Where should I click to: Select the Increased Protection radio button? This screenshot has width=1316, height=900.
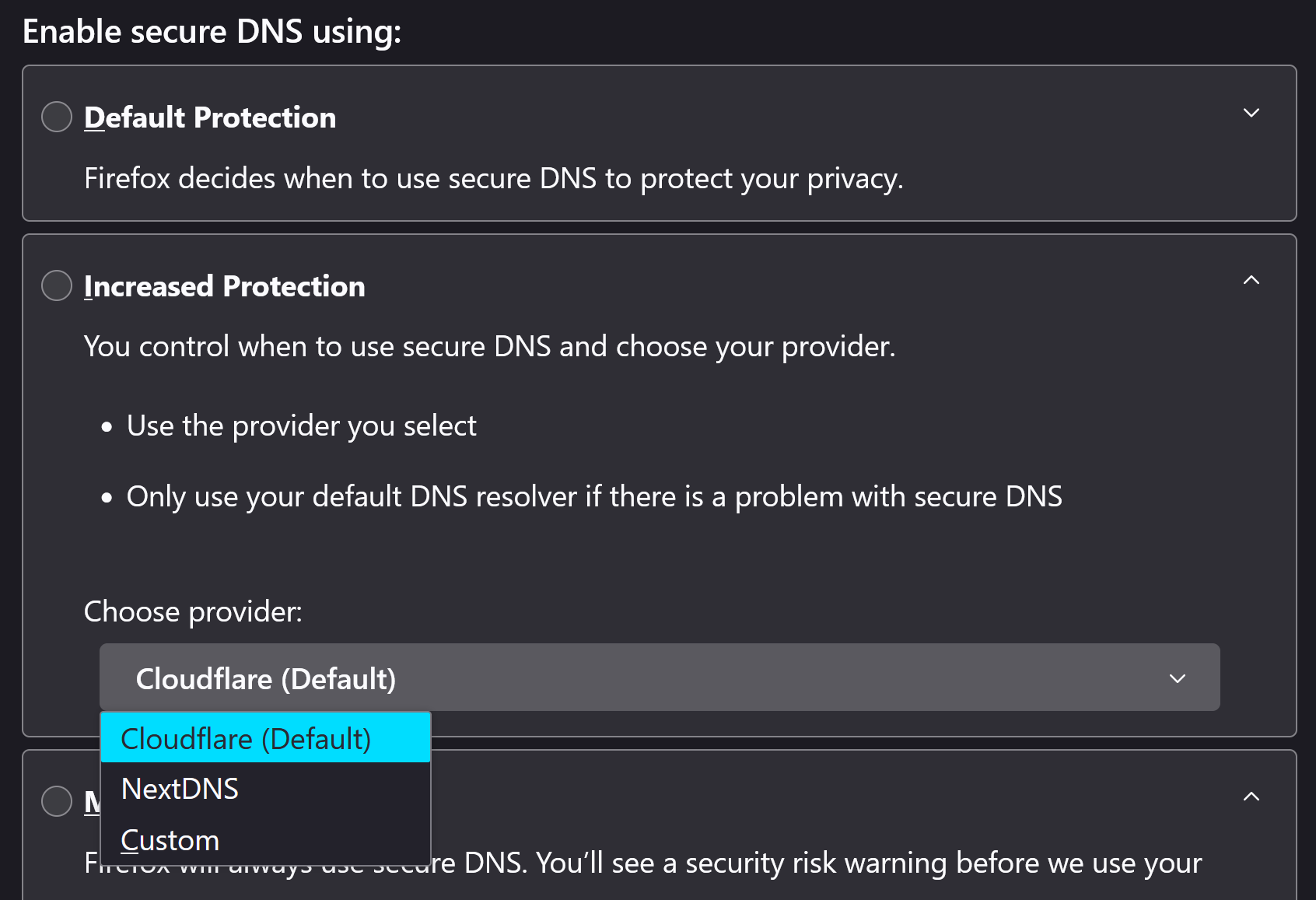57,285
